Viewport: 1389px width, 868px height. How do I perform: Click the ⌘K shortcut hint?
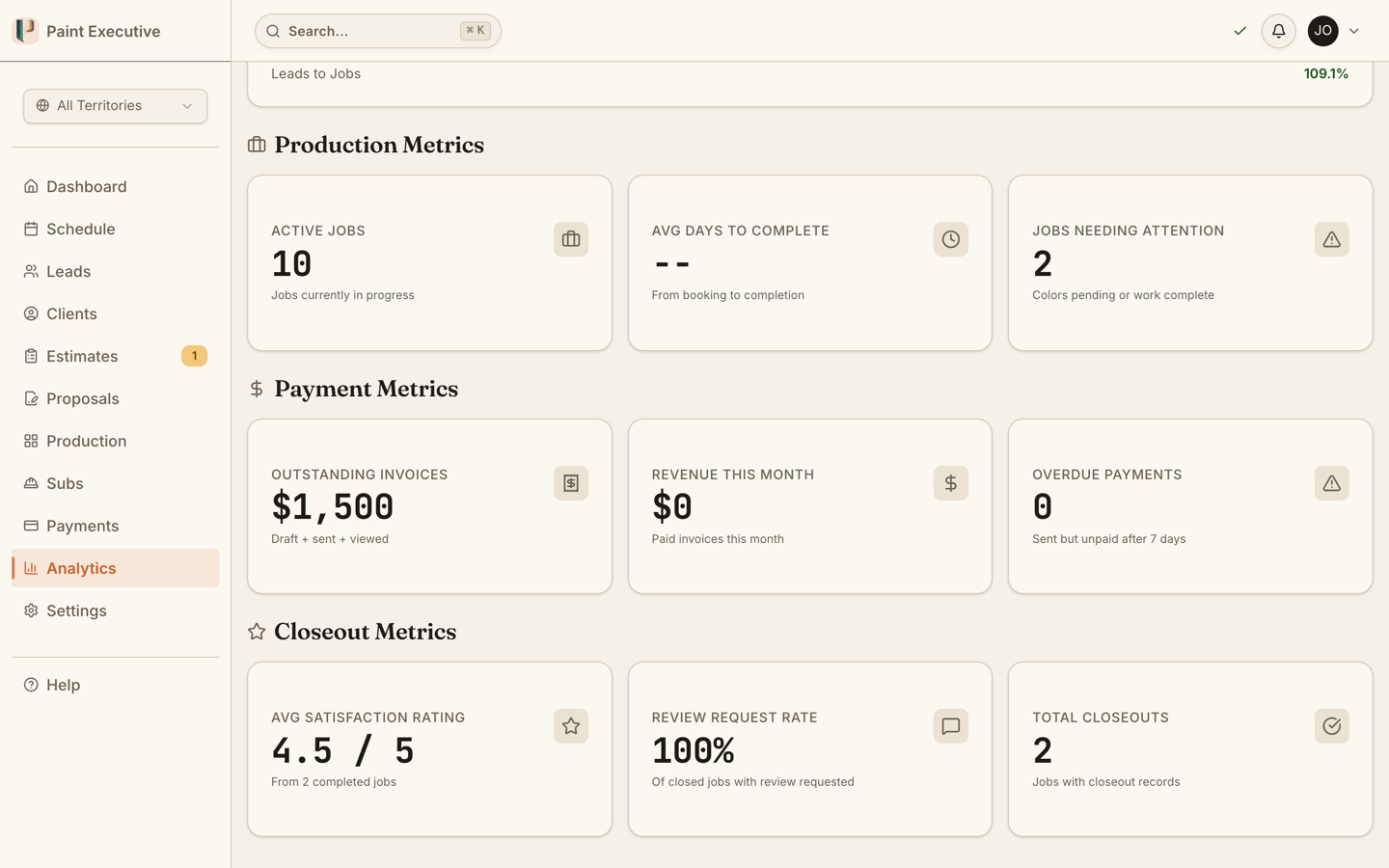click(x=476, y=31)
